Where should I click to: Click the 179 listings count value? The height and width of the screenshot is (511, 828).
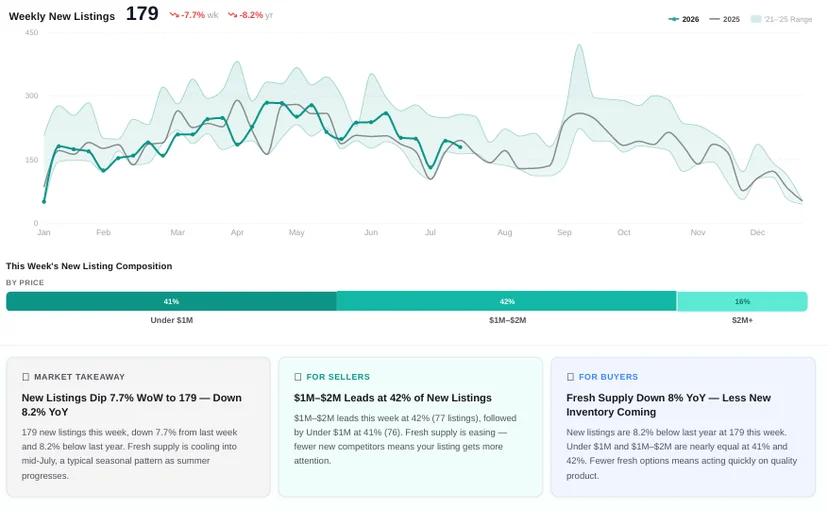[x=142, y=14]
